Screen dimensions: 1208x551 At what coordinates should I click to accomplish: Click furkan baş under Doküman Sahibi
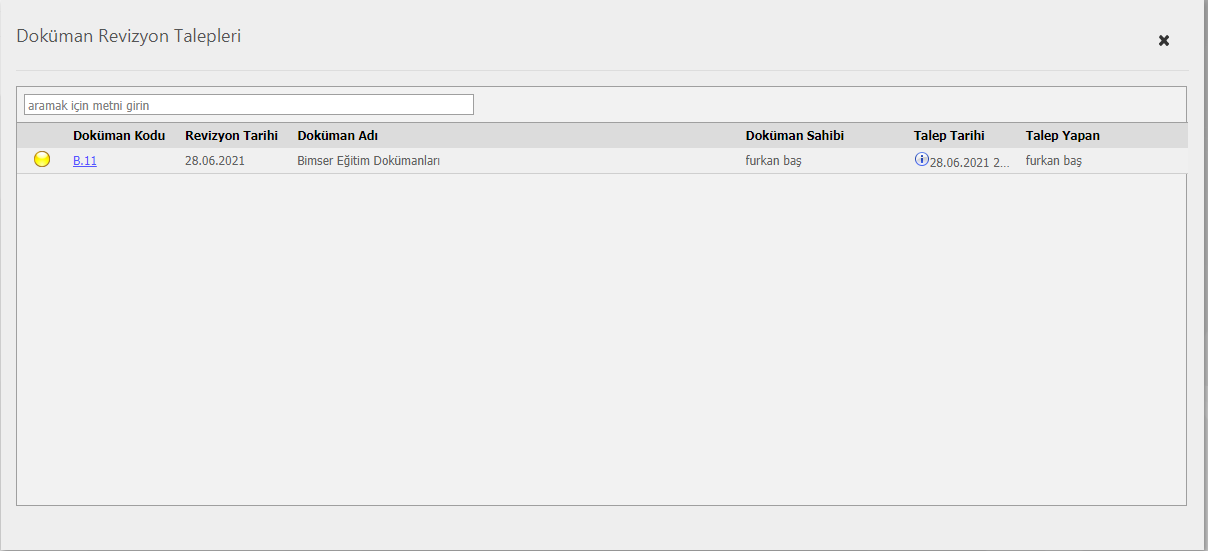[773, 161]
